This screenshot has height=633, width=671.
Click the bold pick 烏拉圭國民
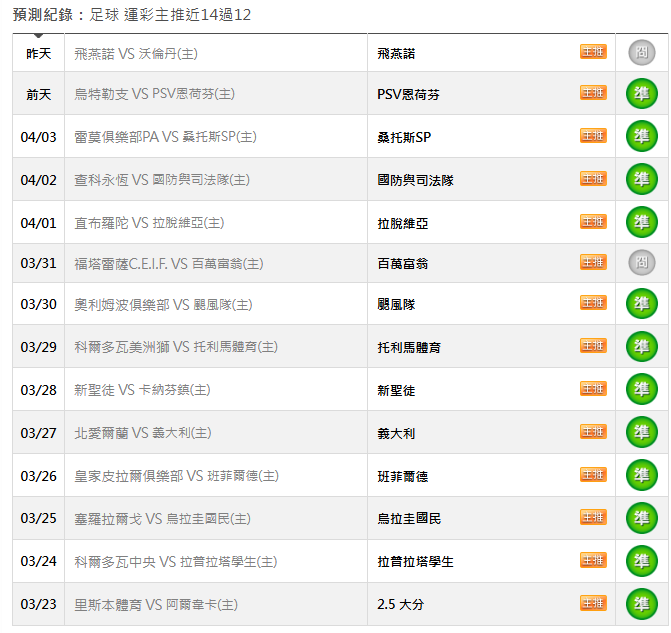[x=409, y=519]
